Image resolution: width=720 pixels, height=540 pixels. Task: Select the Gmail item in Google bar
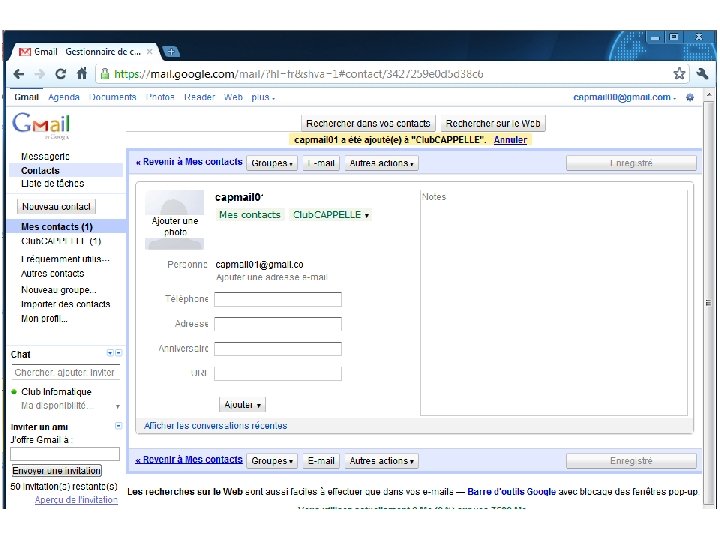click(x=26, y=97)
